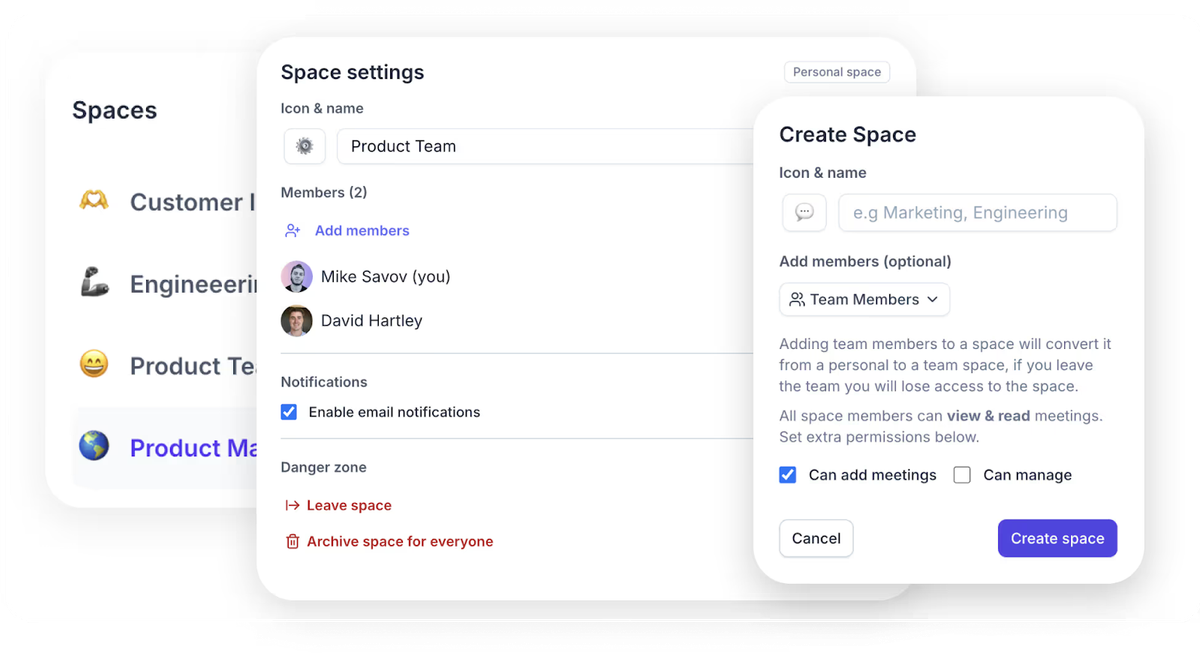This screenshot has width=1200, height=656.
Task: Focus the 'e.g Marketing, Engineering' name field
Action: tap(977, 212)
